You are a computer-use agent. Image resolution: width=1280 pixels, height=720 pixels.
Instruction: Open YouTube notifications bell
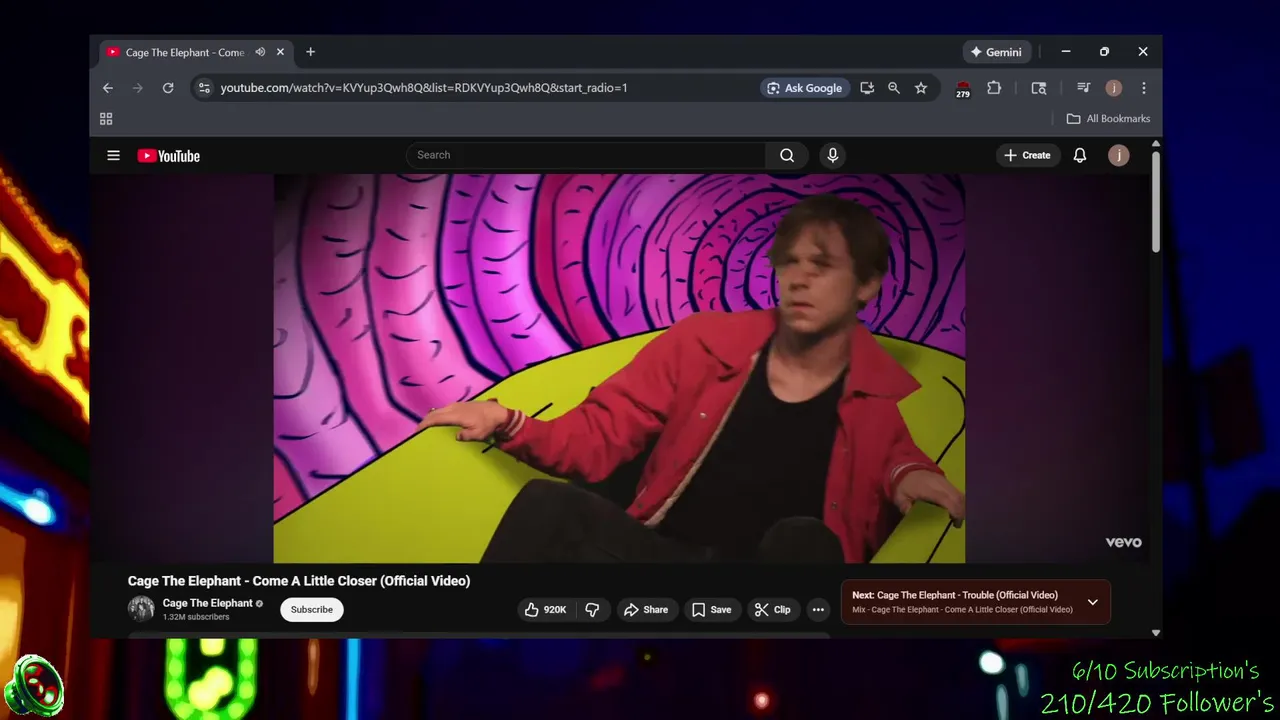1080,155
